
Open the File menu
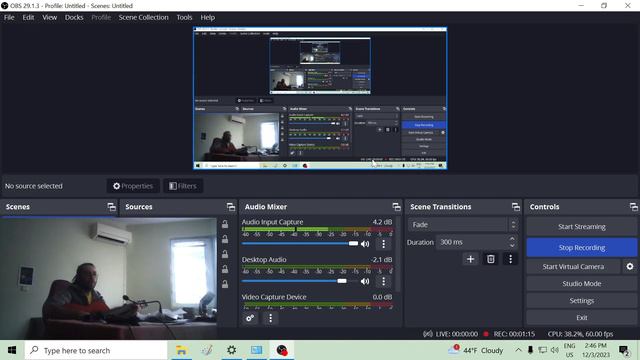pos(9,17)
